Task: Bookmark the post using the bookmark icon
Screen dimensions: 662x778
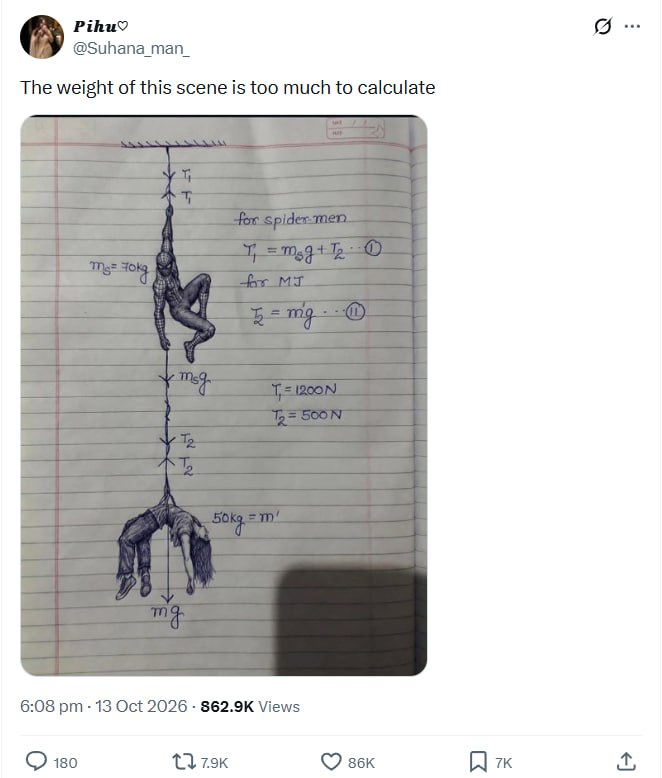Action: tap(478, 761)
